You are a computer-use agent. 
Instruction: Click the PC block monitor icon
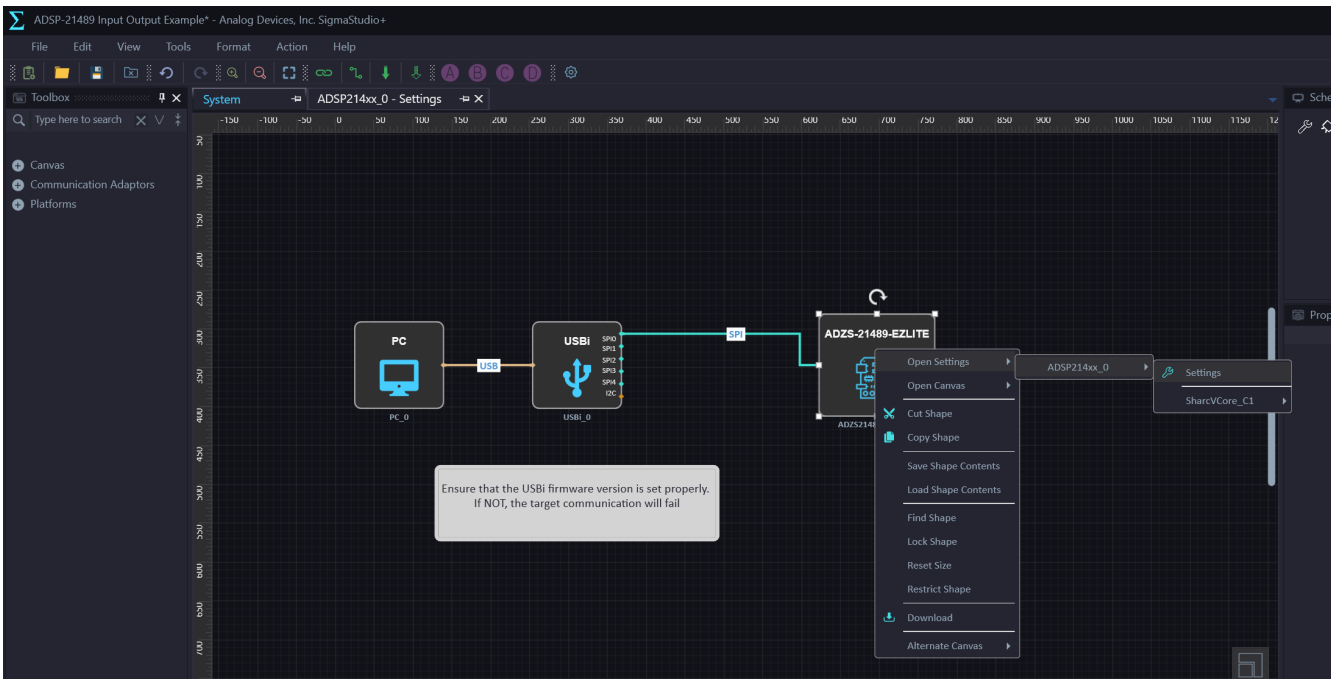coord(398,376)
